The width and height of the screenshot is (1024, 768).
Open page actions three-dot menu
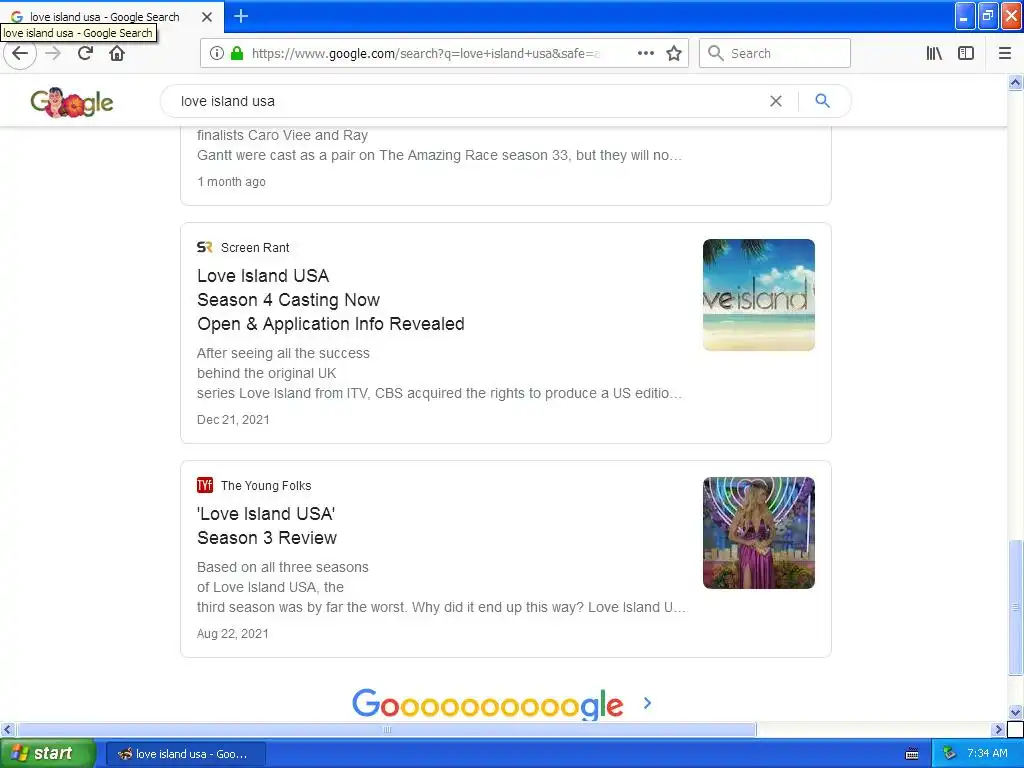(645, 54)
